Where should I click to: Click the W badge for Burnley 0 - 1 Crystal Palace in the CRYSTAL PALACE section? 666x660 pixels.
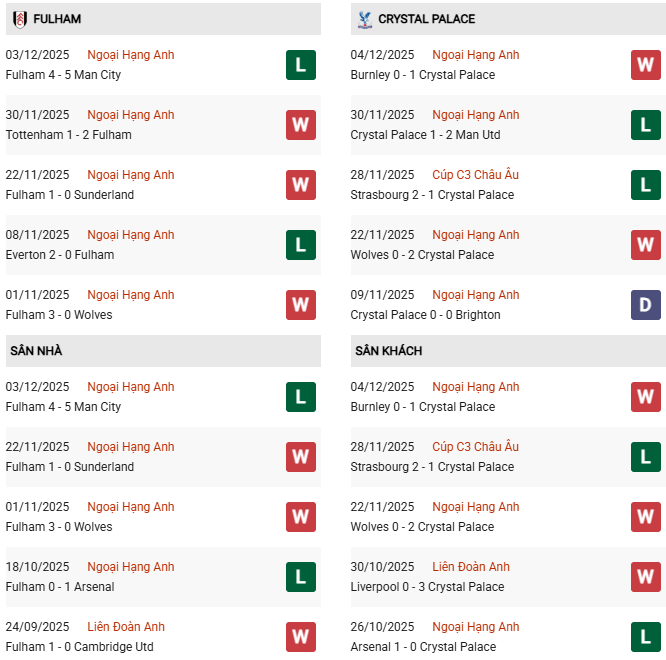646,65
